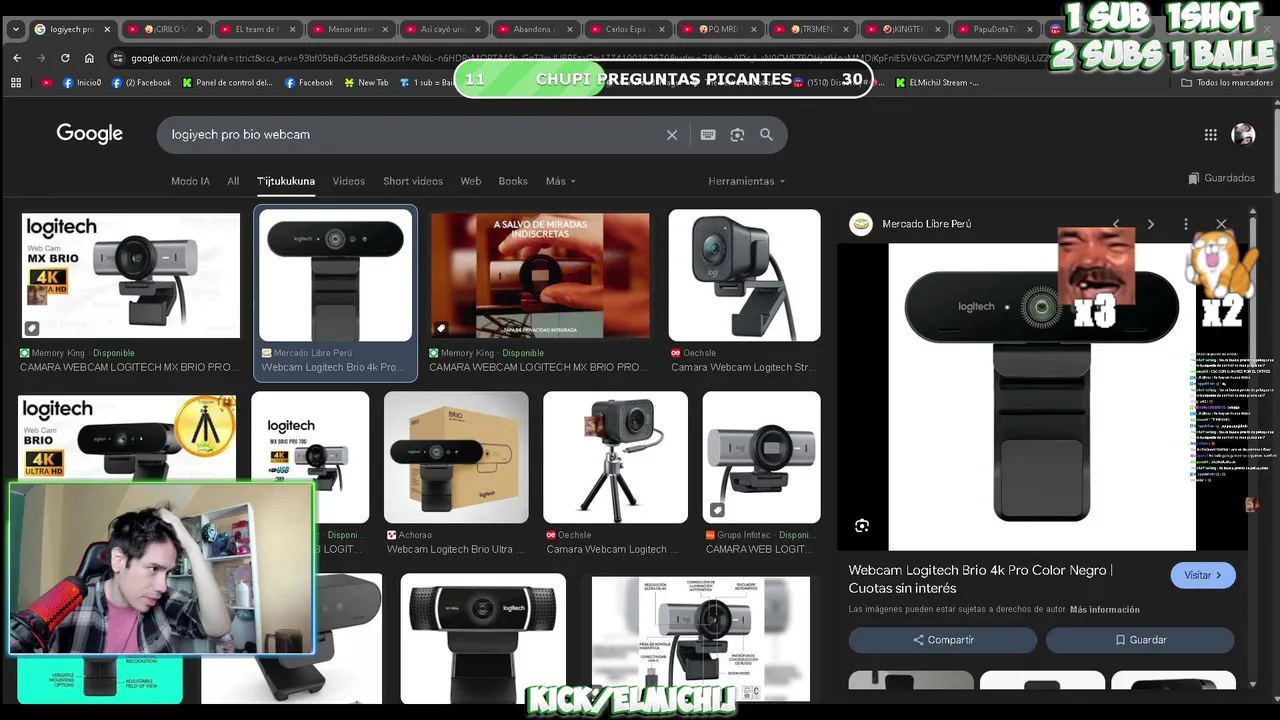Expand the Más dropdown
Screen dimensions: 1280x720
(560, 181)
